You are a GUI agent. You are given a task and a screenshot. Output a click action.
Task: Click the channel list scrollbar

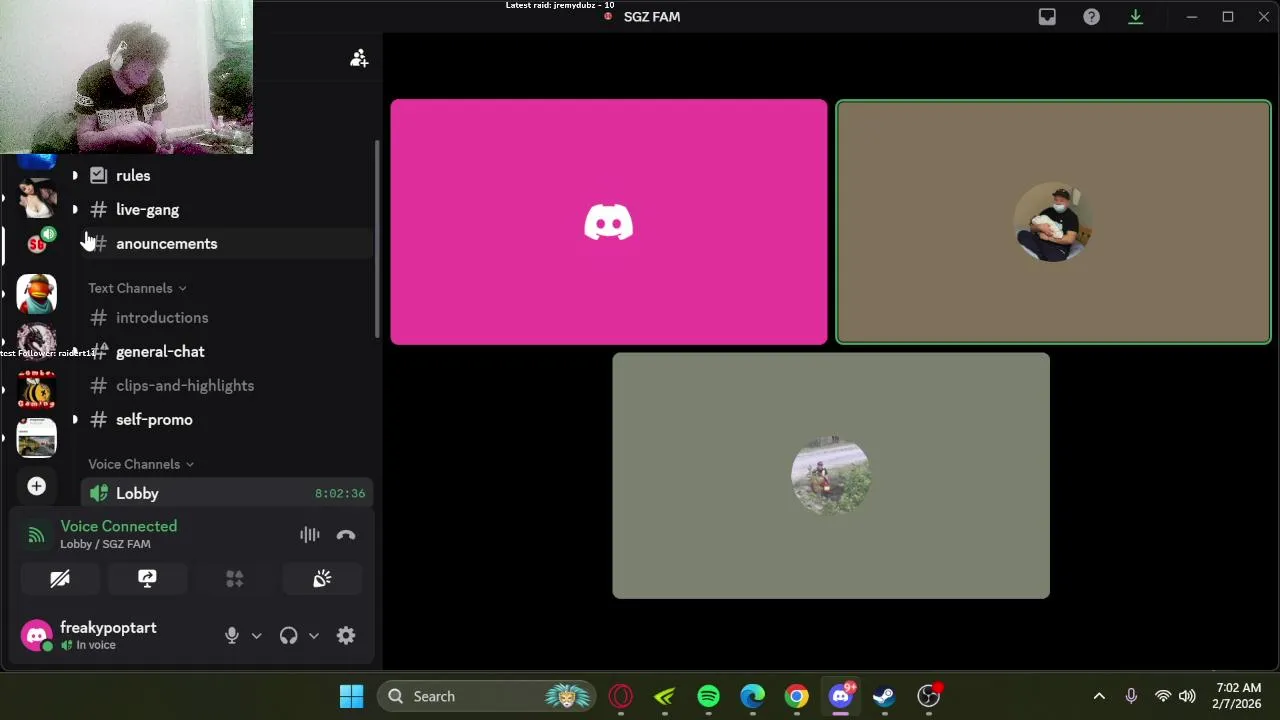click(377, 238)
